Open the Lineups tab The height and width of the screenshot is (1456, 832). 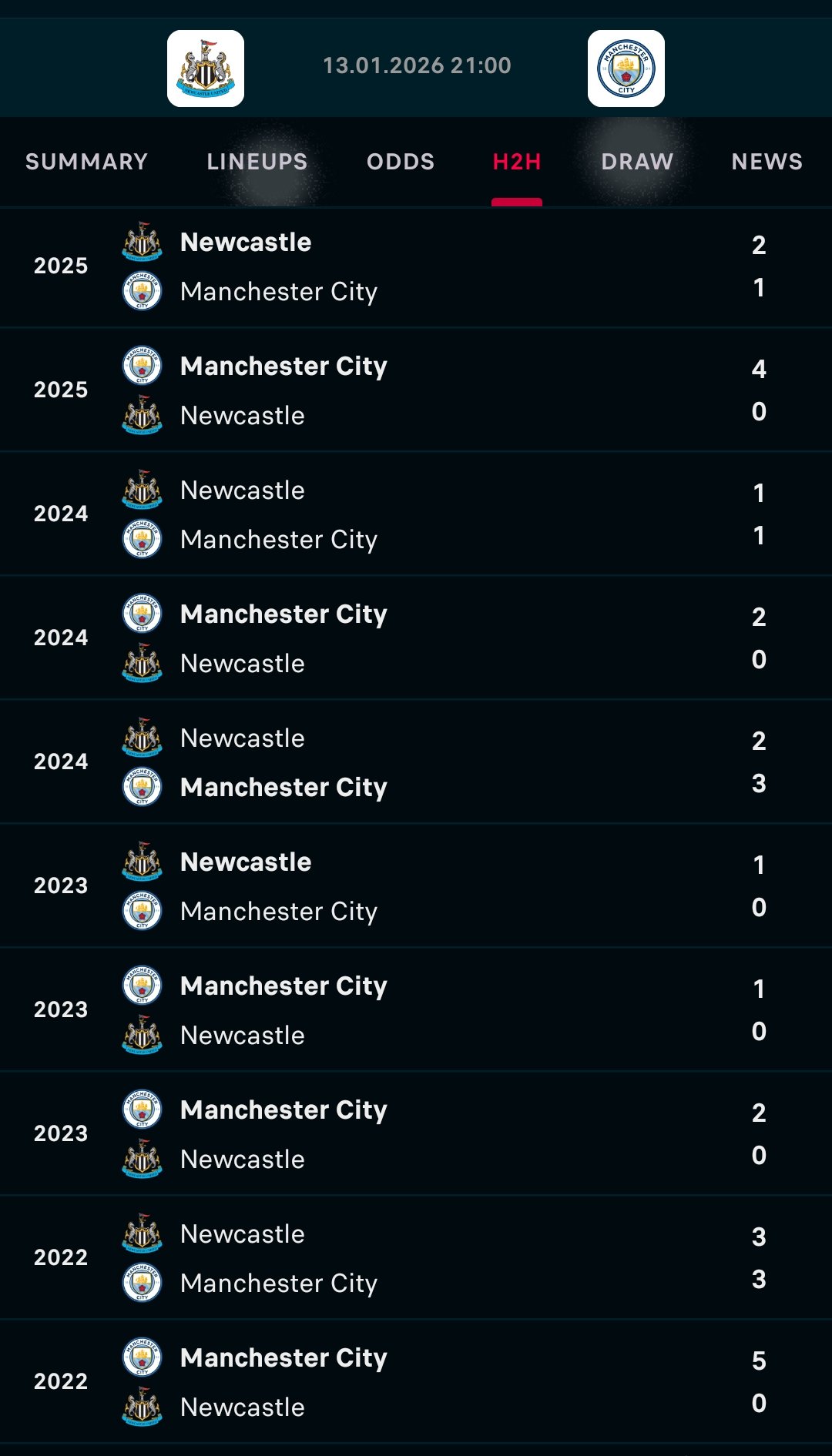257,162
